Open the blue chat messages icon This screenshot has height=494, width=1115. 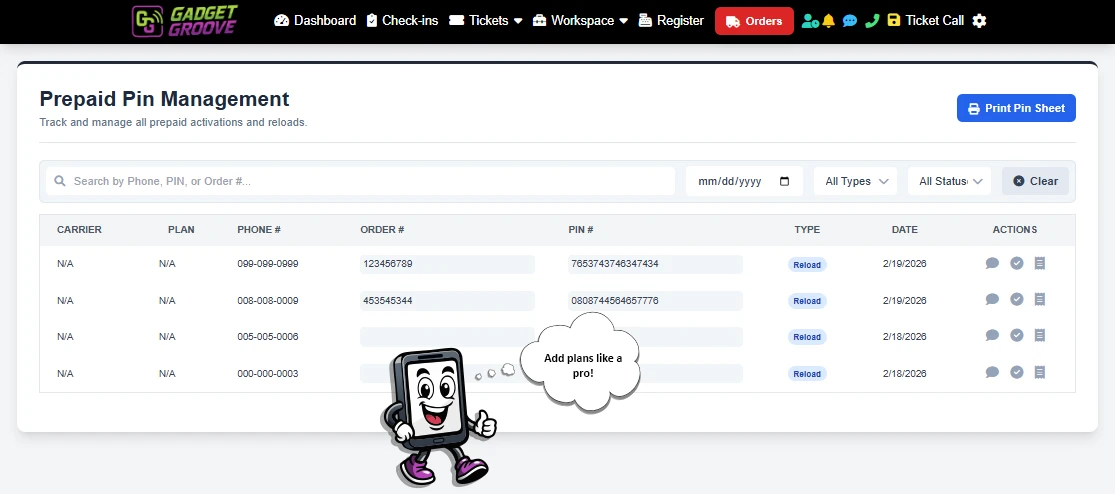click(x=850, y=21)
